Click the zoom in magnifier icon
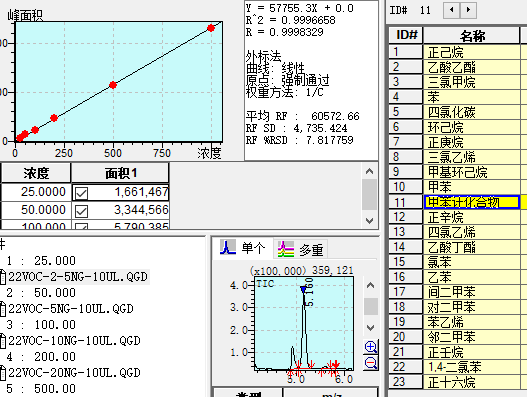 (x=371, y=347)
